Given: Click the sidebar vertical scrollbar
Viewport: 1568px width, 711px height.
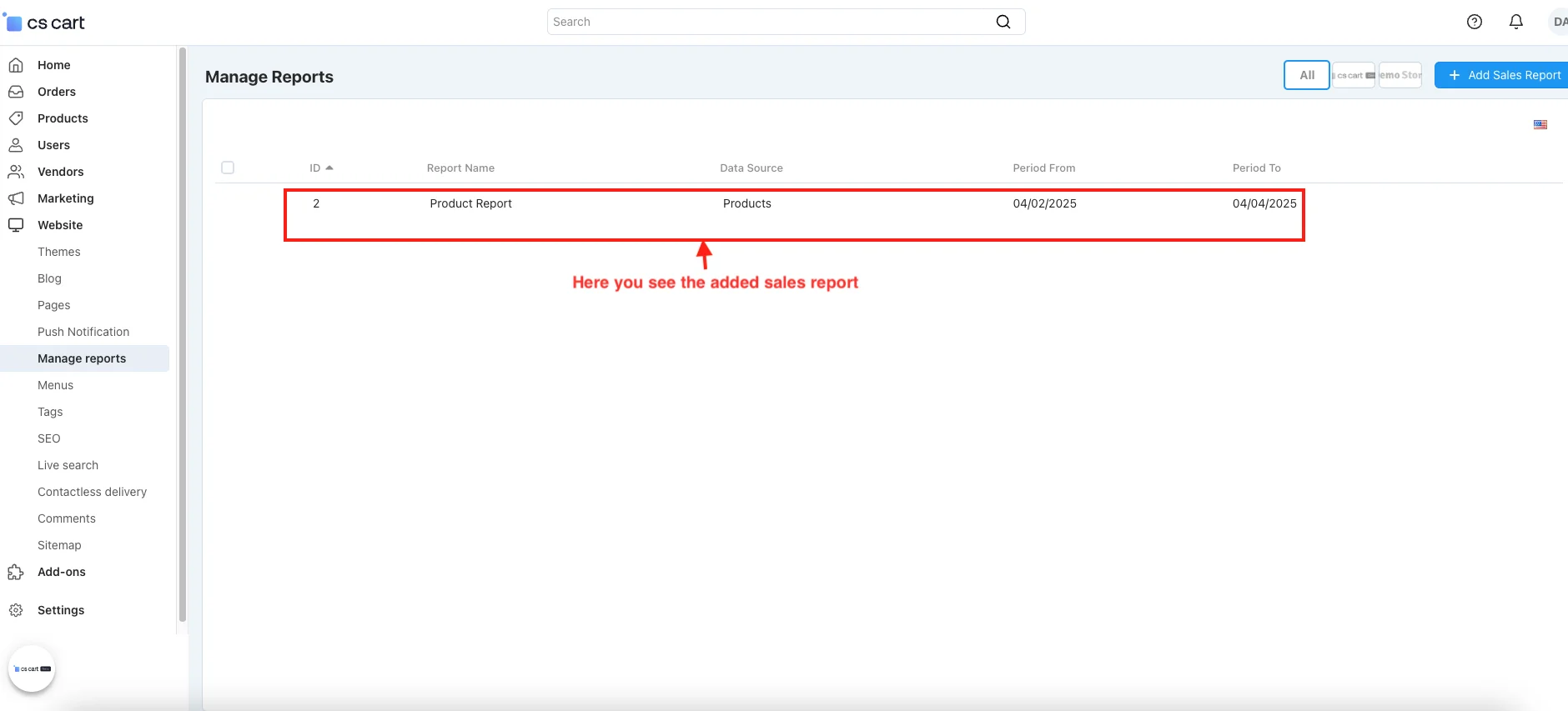Looking at the screenshot, I should point(182,333).
